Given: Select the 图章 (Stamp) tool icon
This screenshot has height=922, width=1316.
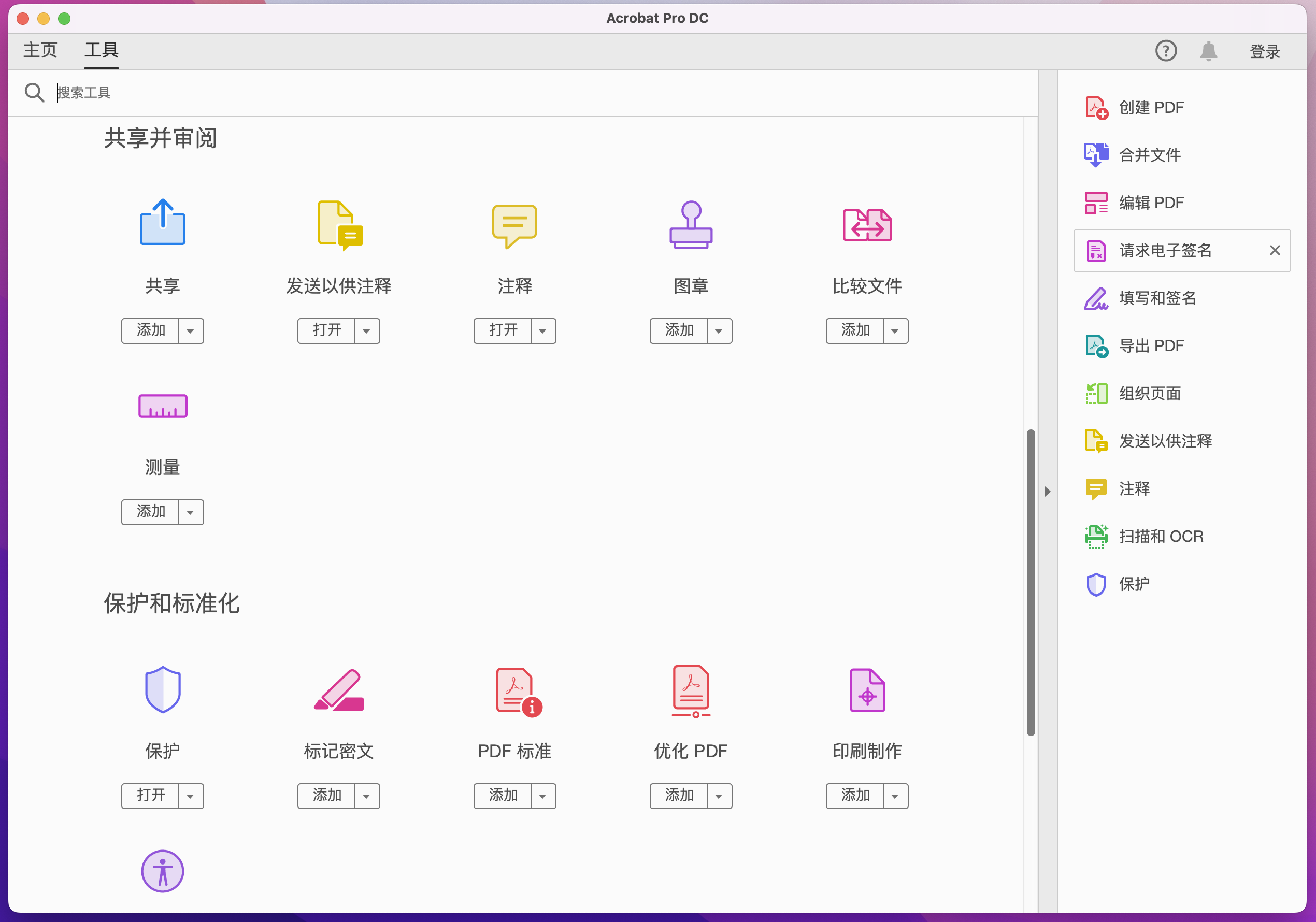Looking at the screenshot, I should pos(691,225).
